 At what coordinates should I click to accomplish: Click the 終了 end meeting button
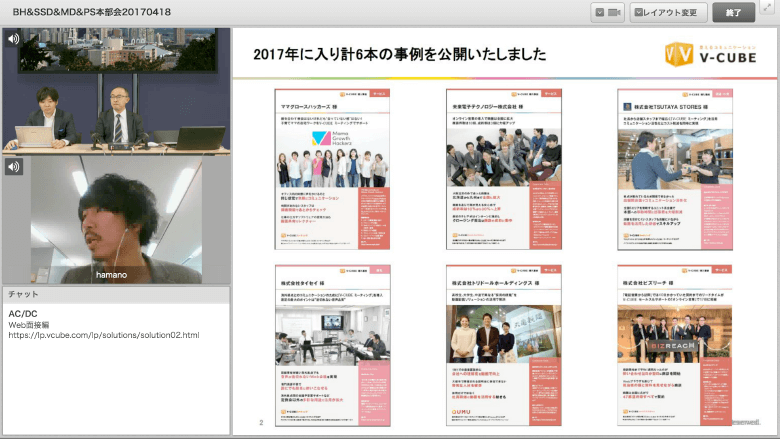(734, 12)
